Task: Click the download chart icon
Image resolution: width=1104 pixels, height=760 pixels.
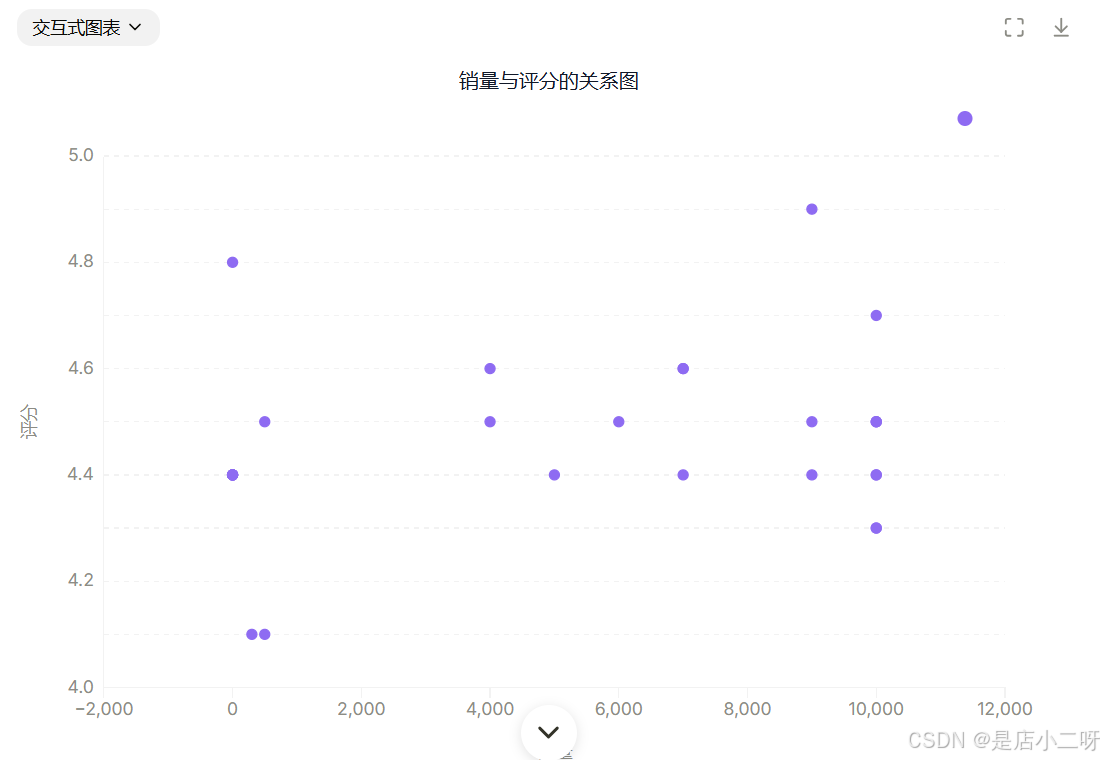Action: click(x=1061, y=28)
